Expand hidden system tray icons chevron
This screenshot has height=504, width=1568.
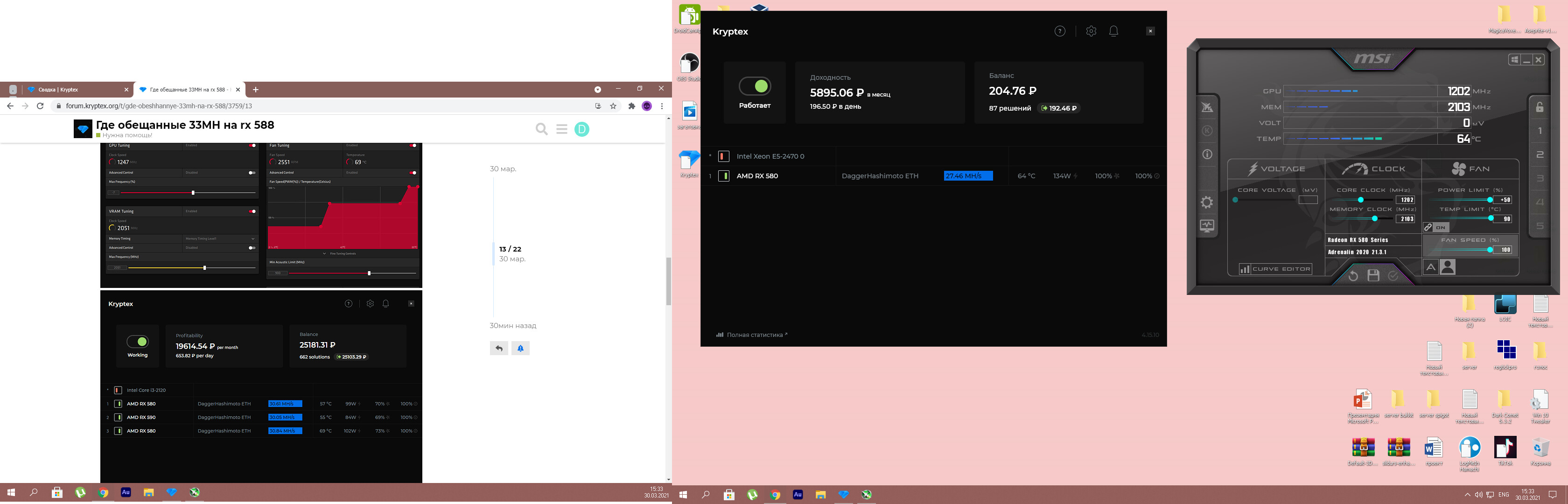point(1467,495)
